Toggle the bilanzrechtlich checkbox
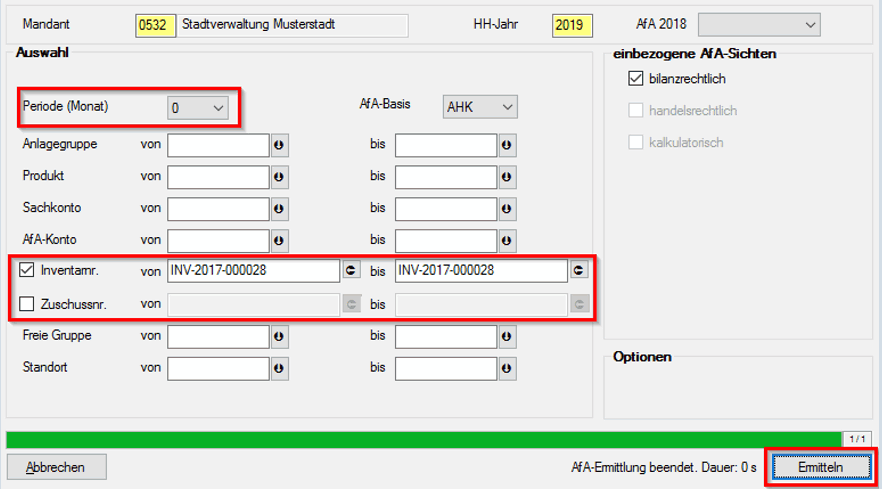Image resolution: width=882 pixels, height=489 pixels. click(x=635, y=79)
